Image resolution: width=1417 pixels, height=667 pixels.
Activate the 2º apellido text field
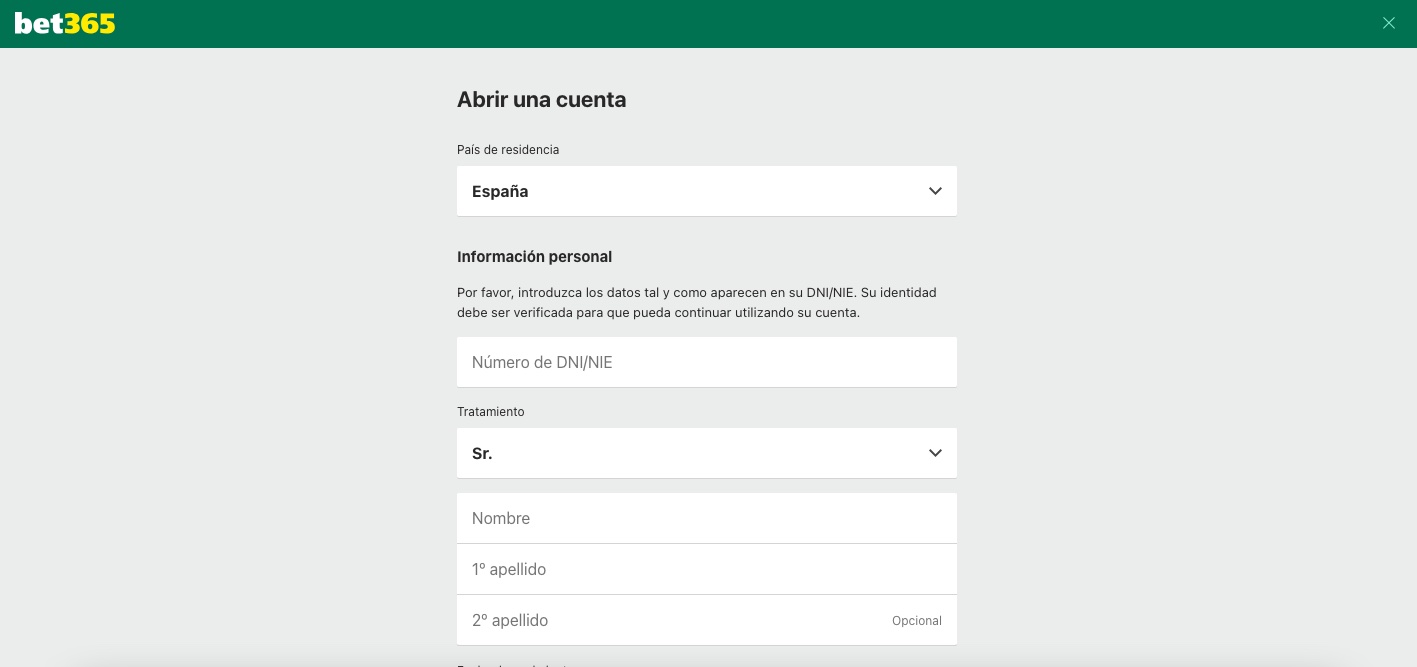tap(670, 620)
